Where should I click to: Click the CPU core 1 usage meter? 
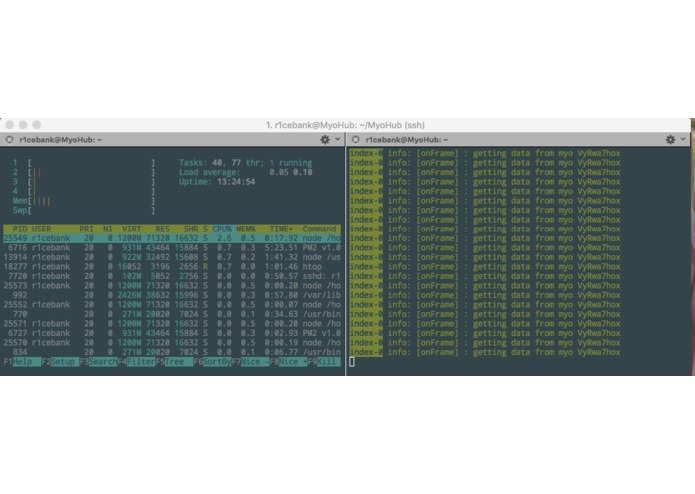tap(84, 163)
